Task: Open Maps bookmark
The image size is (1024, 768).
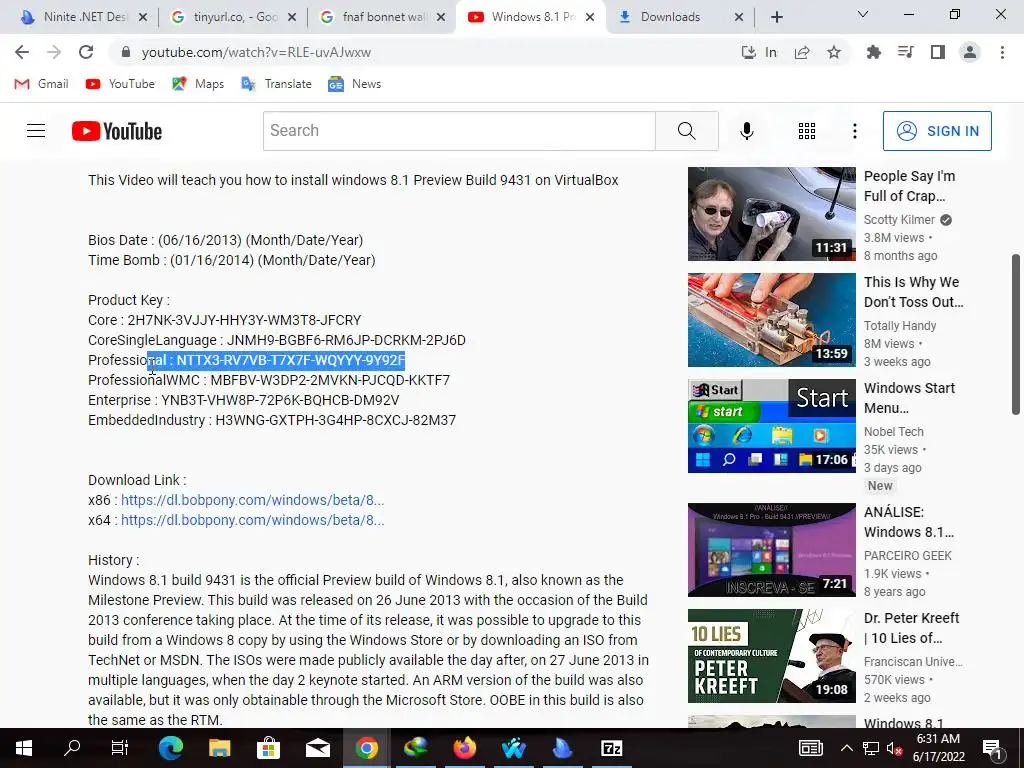Action: pos(198,84)
